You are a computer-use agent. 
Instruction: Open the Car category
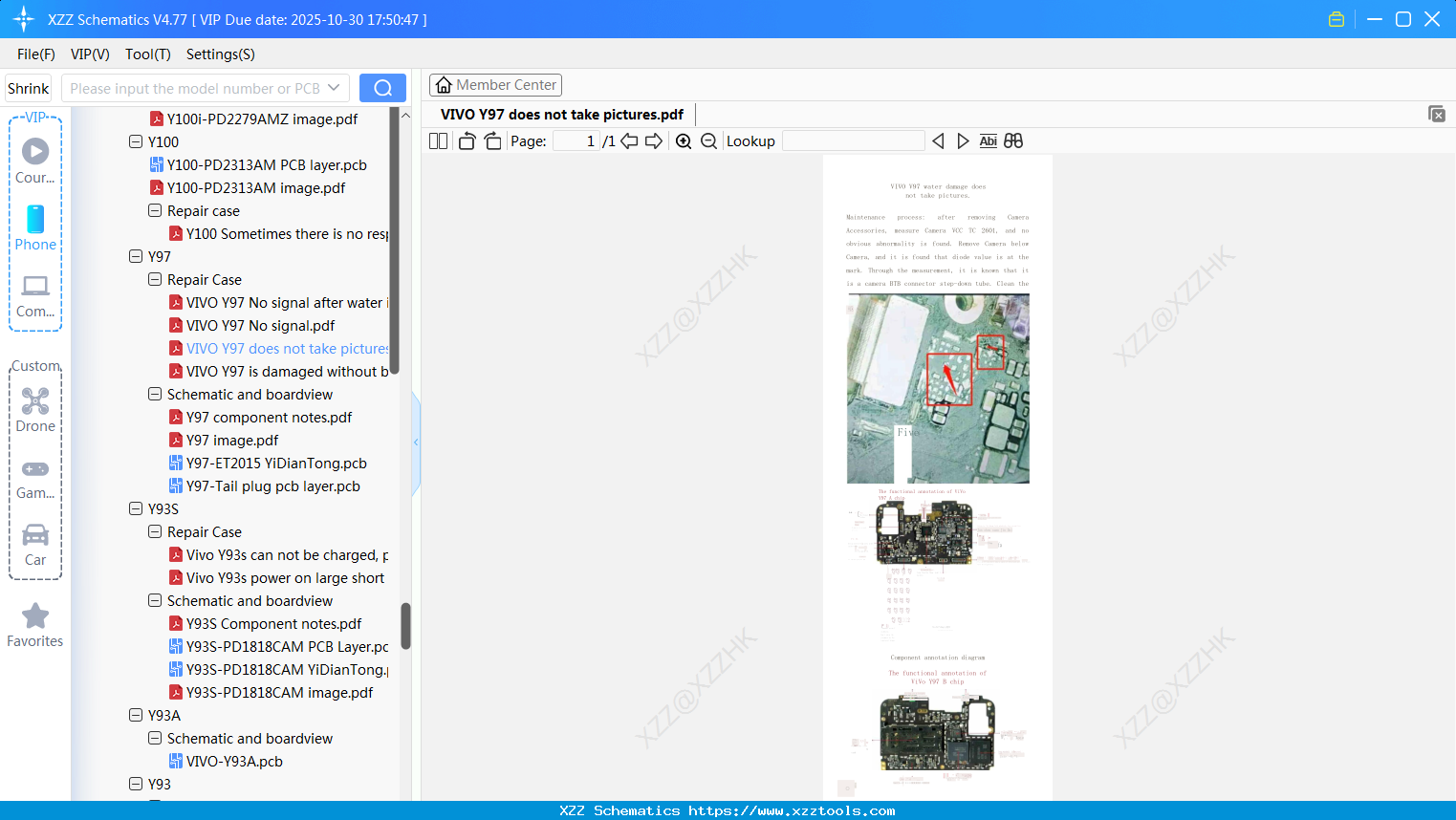(x=35, y=544)
